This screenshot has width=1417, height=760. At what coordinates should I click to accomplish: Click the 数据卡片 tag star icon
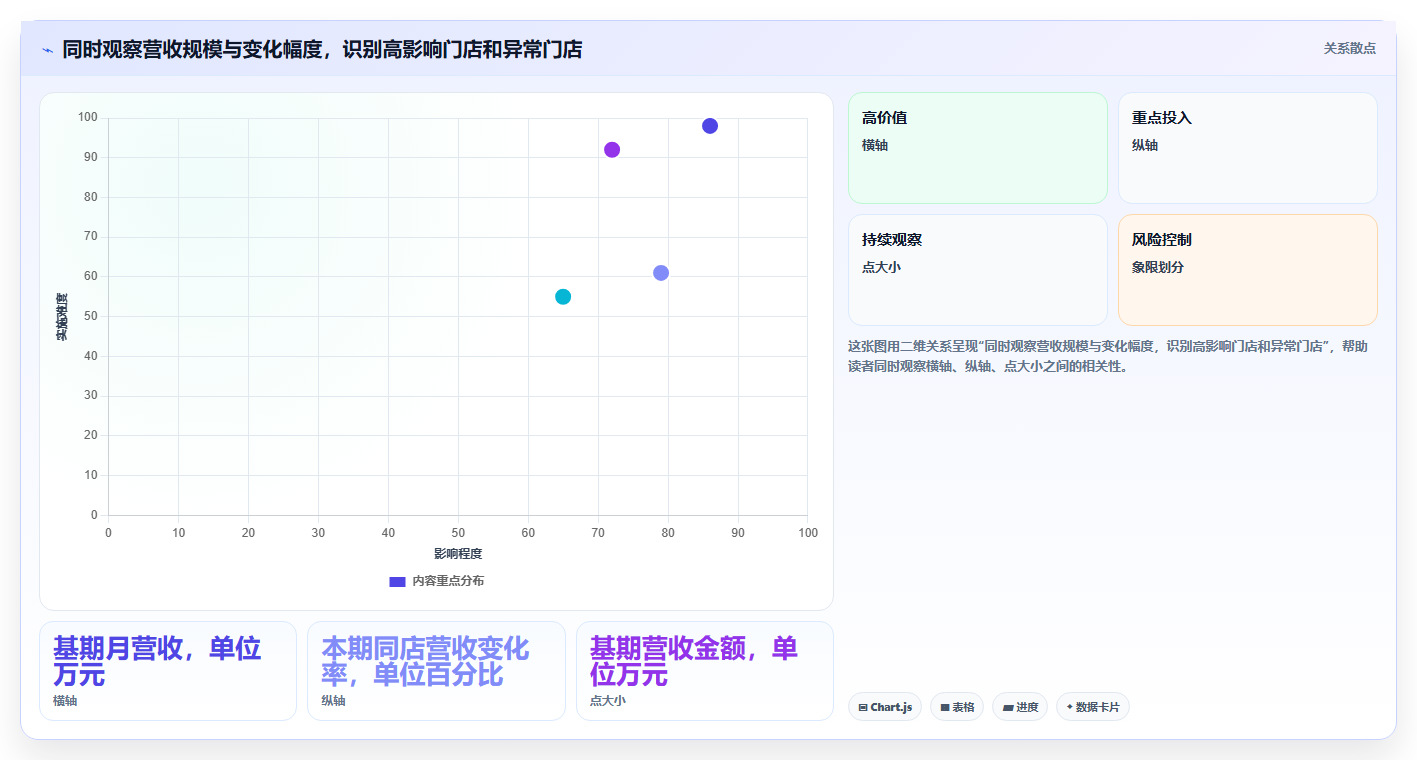tap(1069, 707)
